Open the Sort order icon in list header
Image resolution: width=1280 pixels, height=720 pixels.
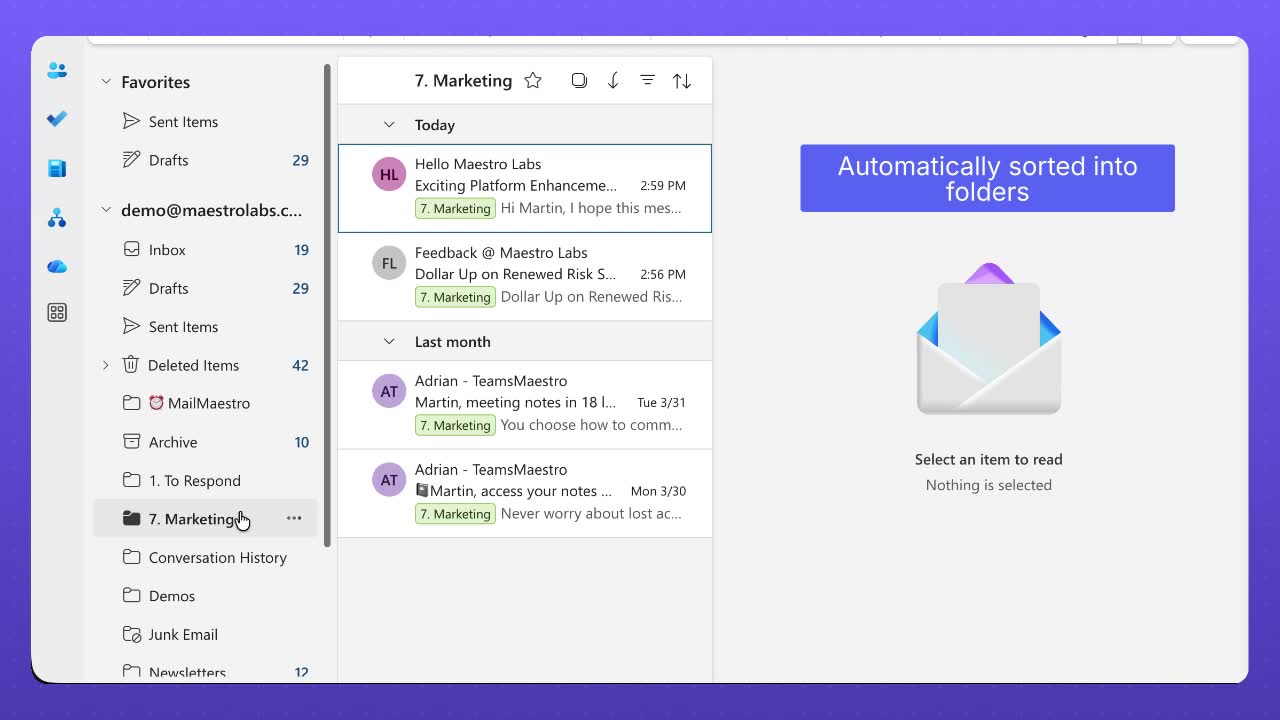click(x=681, y=80)
